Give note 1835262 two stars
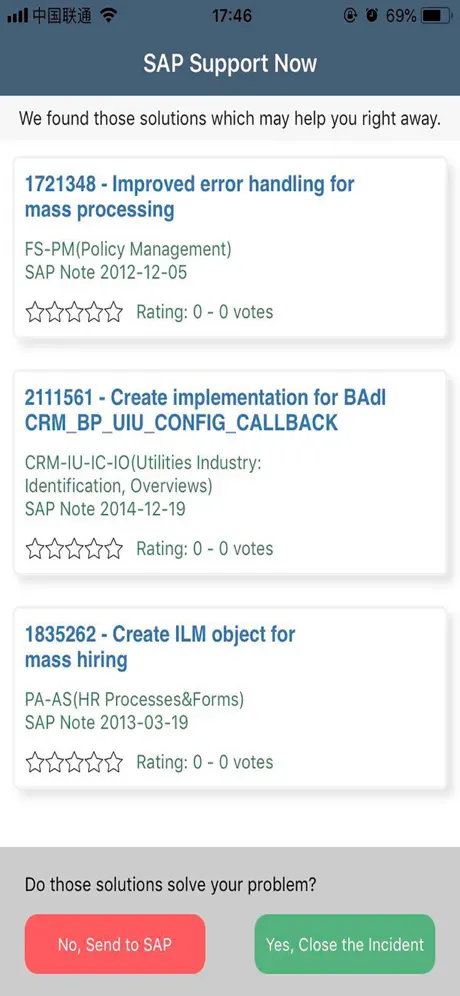Image resolution: width=460 pixels, height=996 pixels. pyautogui.click(x=55, y=762)
